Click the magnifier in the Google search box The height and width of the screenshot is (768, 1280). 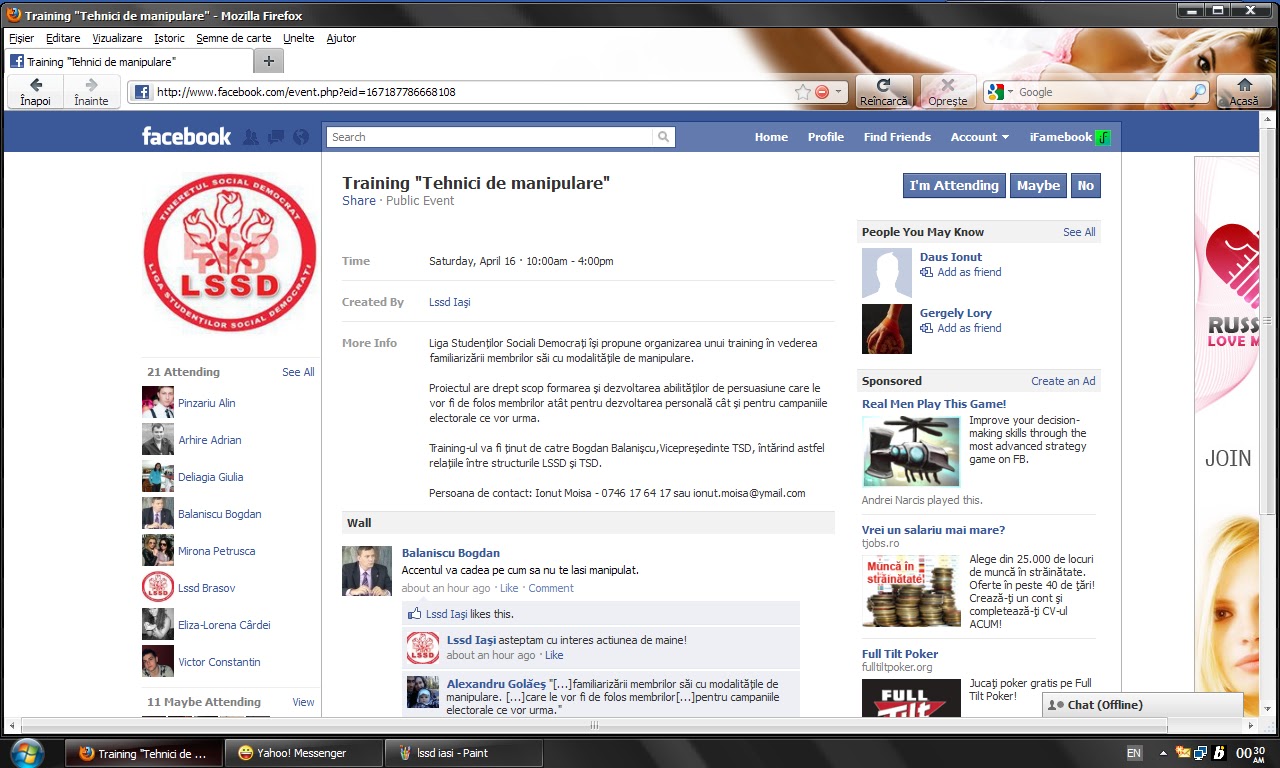[1198, 92]
